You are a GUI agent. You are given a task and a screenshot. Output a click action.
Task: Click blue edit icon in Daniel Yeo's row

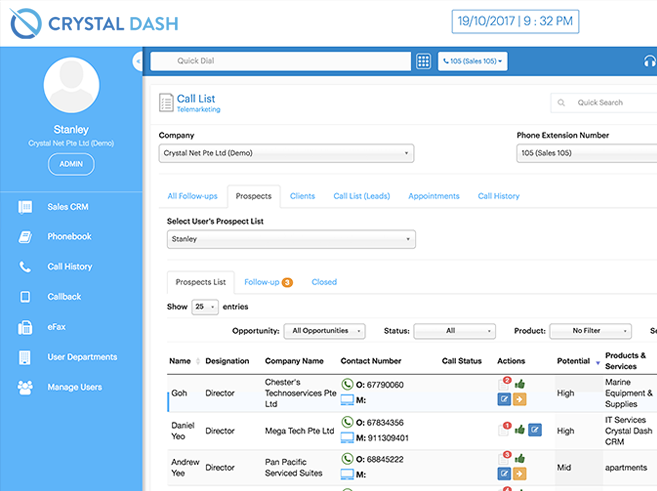click(x=535, y=430)
